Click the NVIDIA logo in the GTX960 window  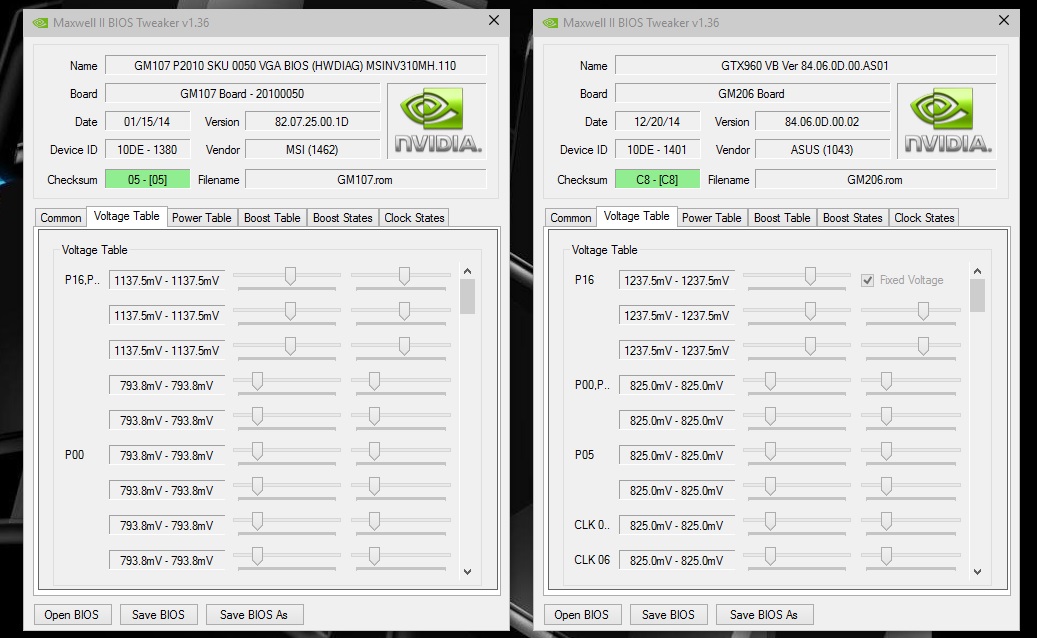point(946,121)
